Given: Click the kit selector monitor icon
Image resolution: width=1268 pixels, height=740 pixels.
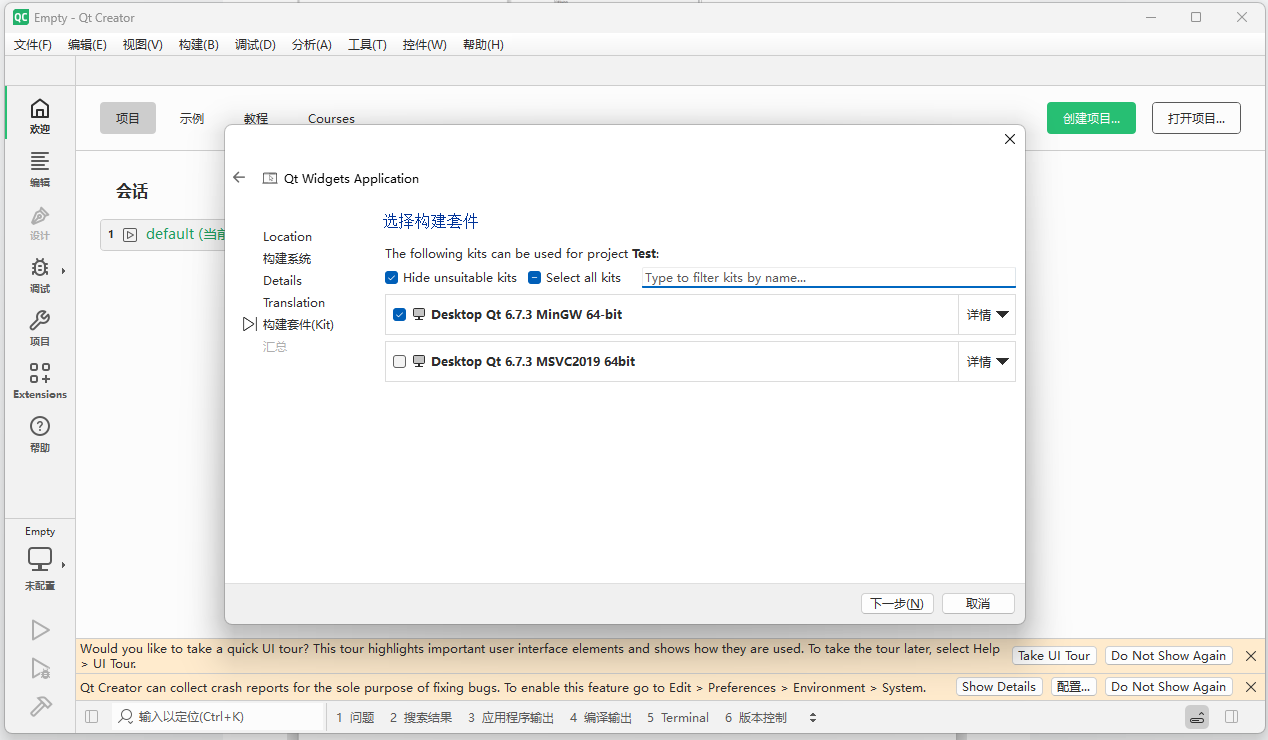Looking at the screenshot, I should point(39,559).
